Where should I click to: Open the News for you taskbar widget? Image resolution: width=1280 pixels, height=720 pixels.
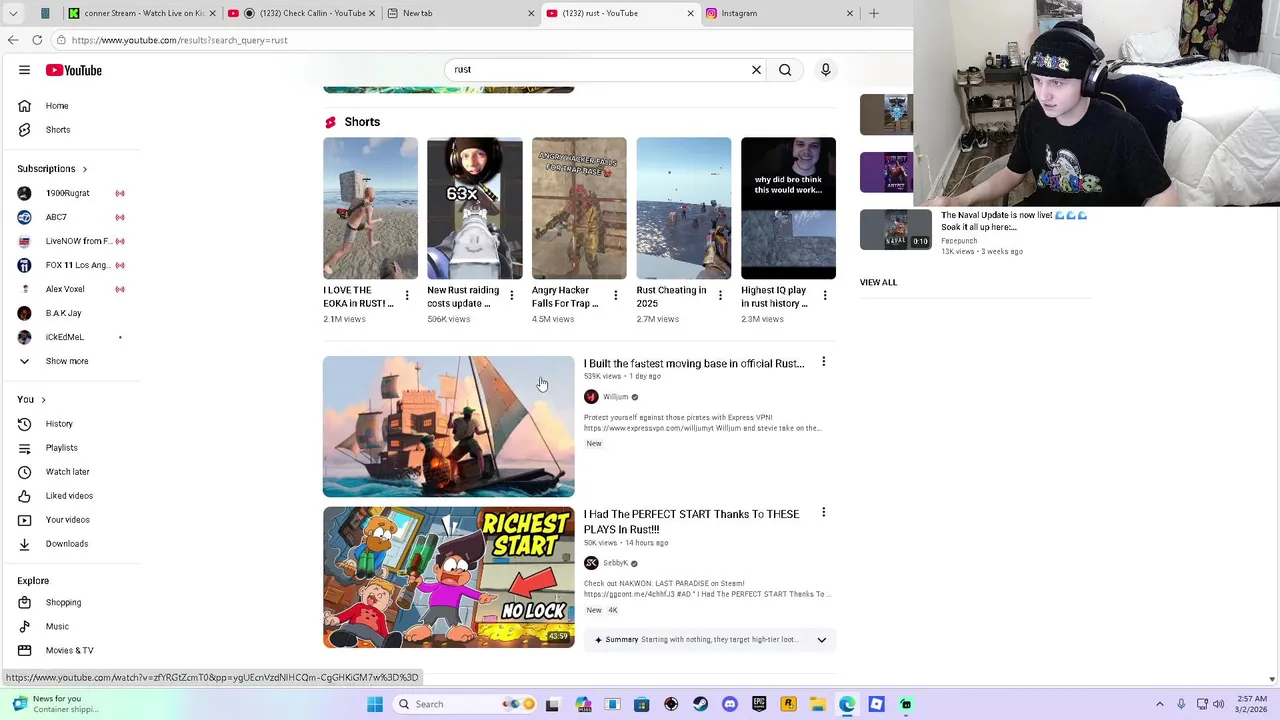(x=55, y=704)
